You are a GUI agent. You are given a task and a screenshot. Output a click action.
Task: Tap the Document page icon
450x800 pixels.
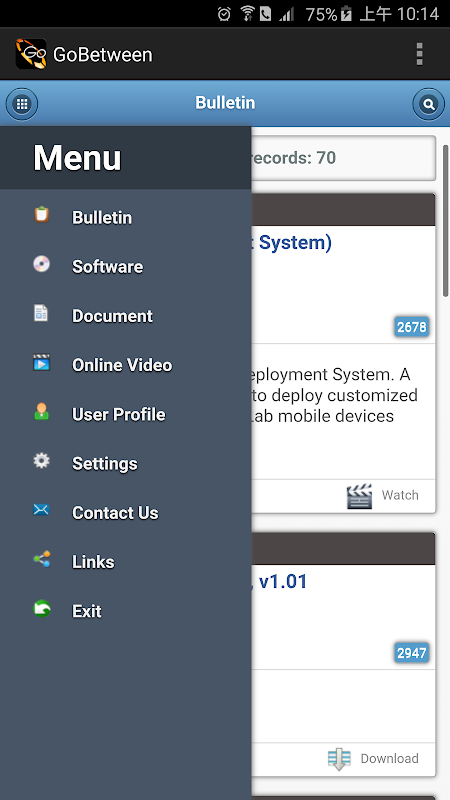pos(41,313)
